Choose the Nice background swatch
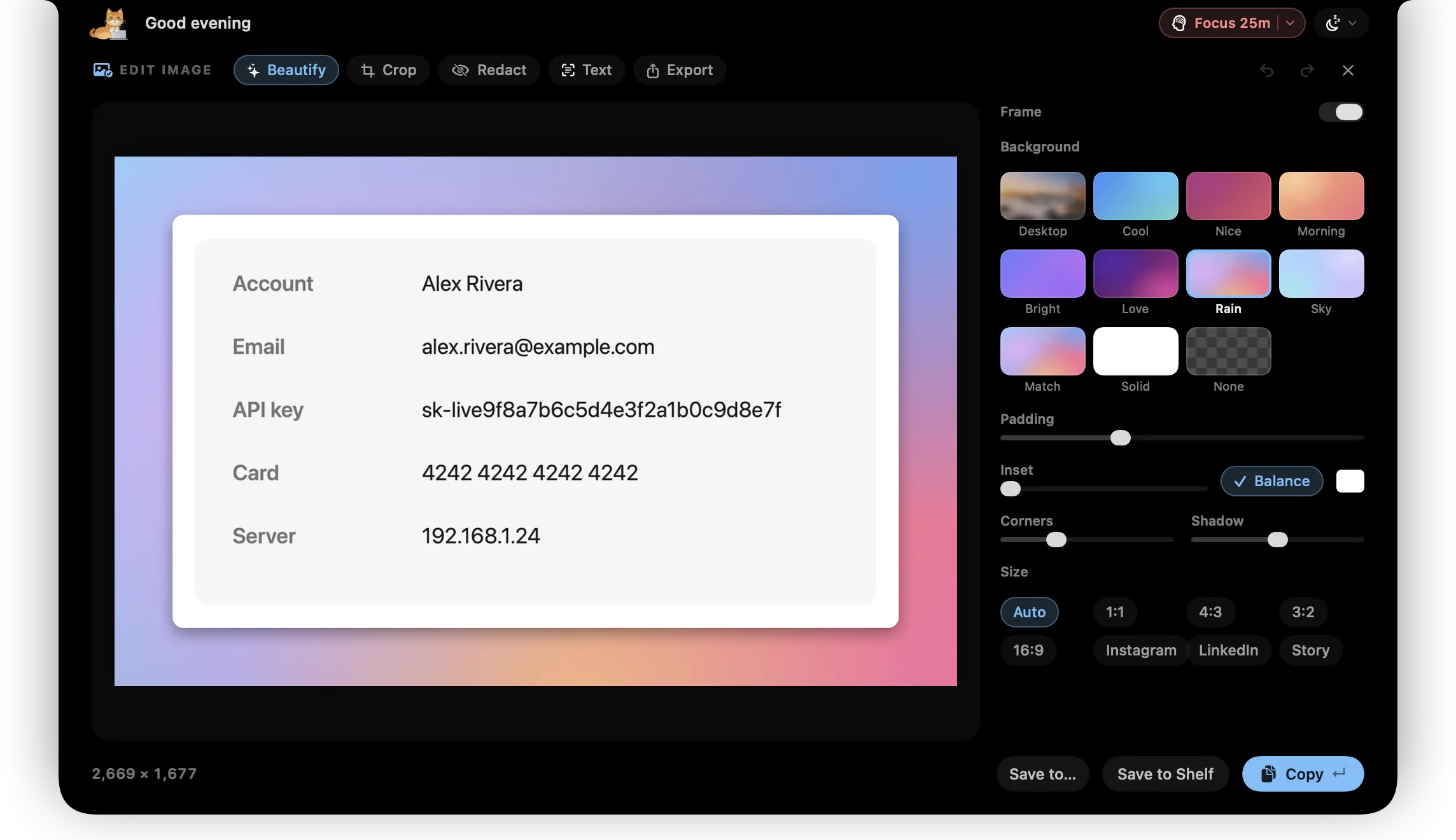 pos(1228,196)
